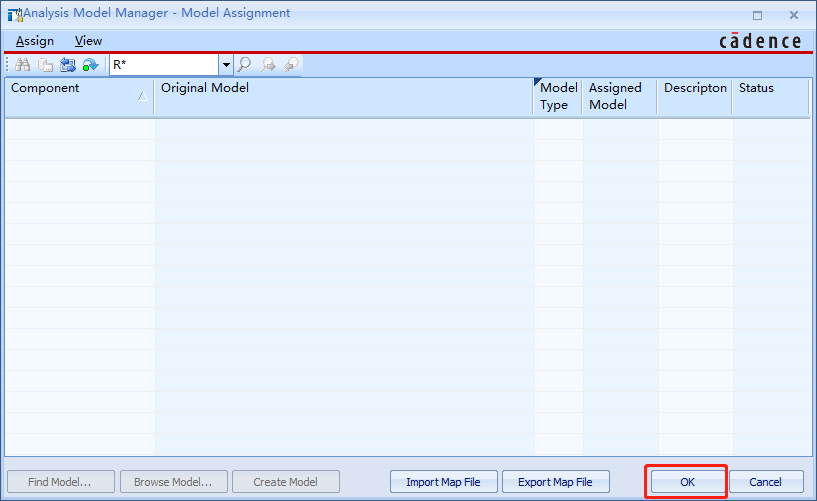817x501 pixels.
Task: Click the find next magnifier icon
Action: click(268, 65)
